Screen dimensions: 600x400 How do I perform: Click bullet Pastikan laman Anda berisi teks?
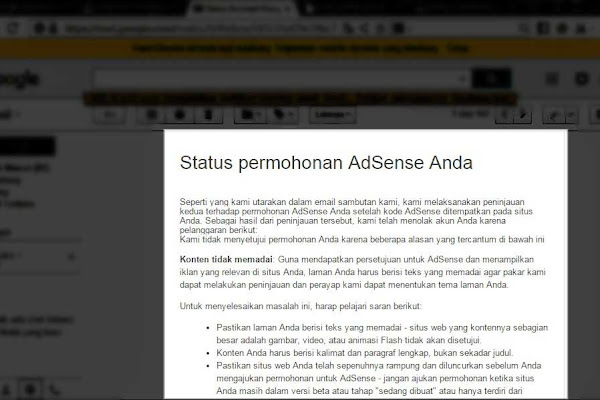[x=382, y=328]
